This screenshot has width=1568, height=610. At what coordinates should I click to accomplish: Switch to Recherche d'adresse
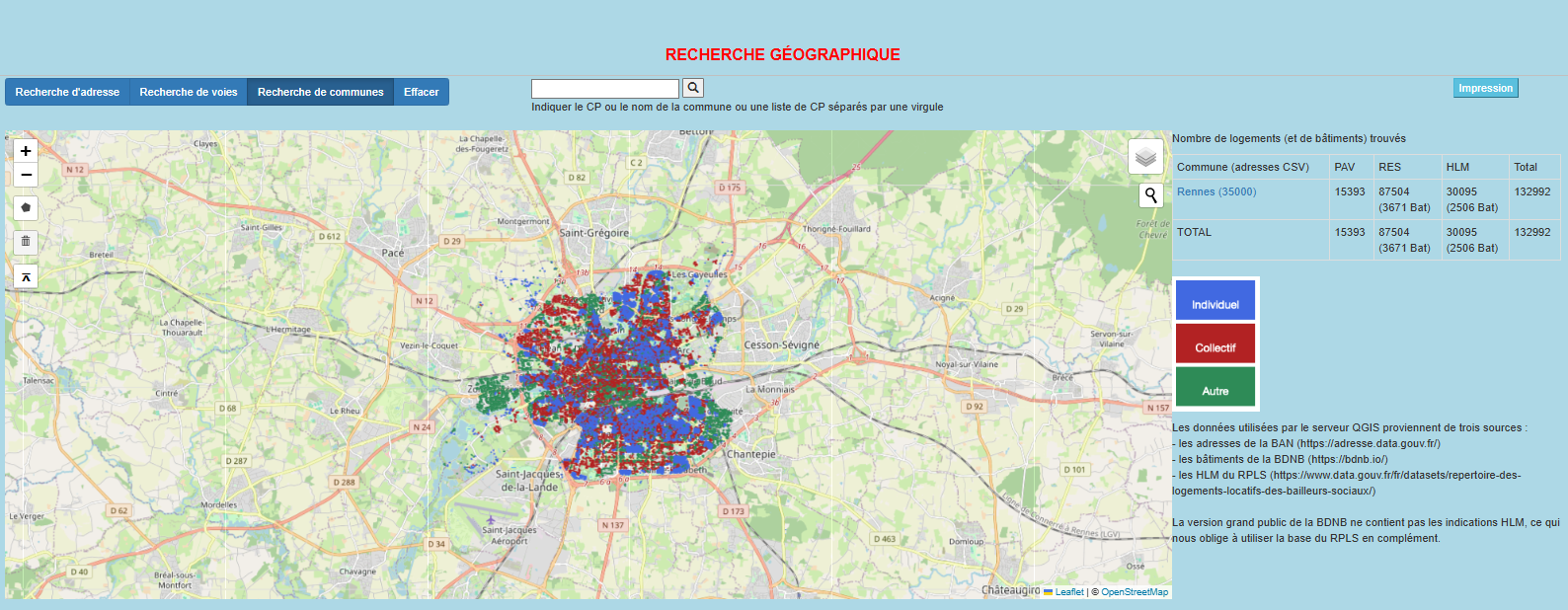click(67, 92)
